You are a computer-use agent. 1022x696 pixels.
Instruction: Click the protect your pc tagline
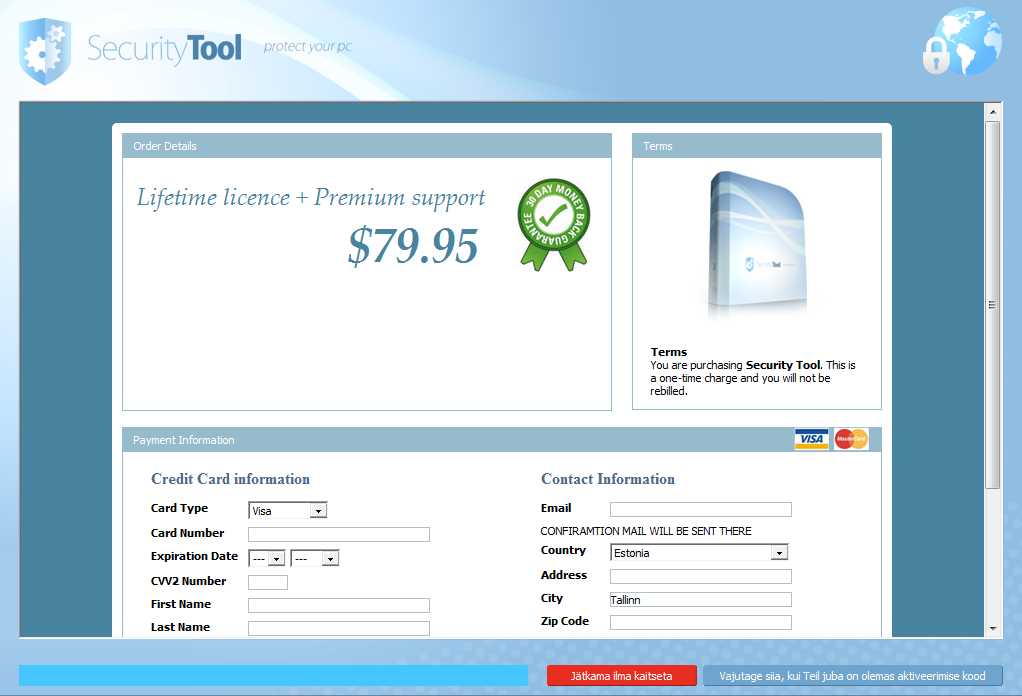(x=308, y=46)
